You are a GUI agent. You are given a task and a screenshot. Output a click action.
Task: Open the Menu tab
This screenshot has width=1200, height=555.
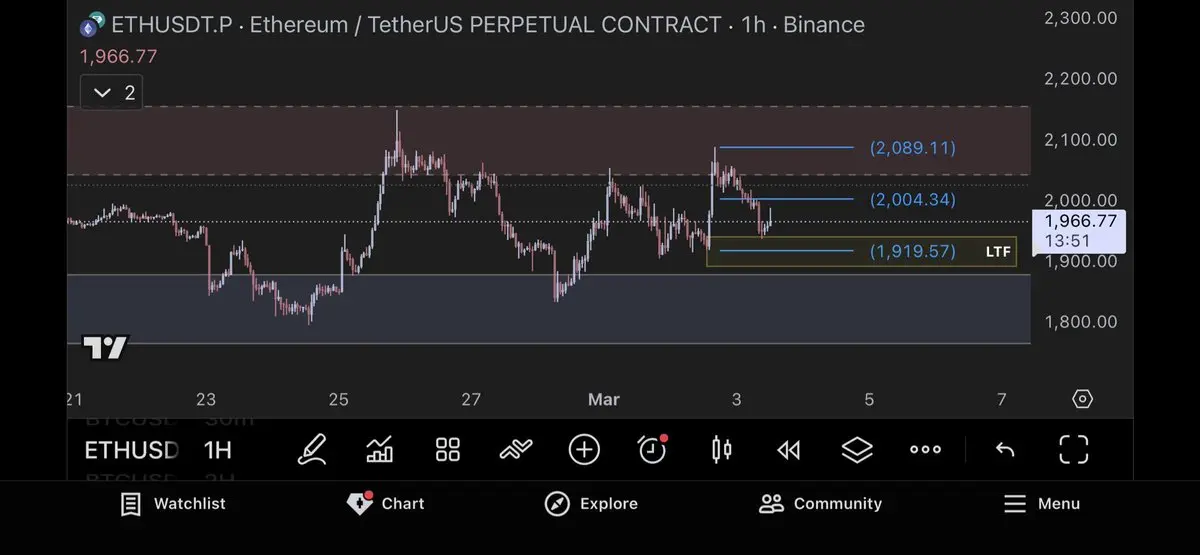(x=1041, y=504)
